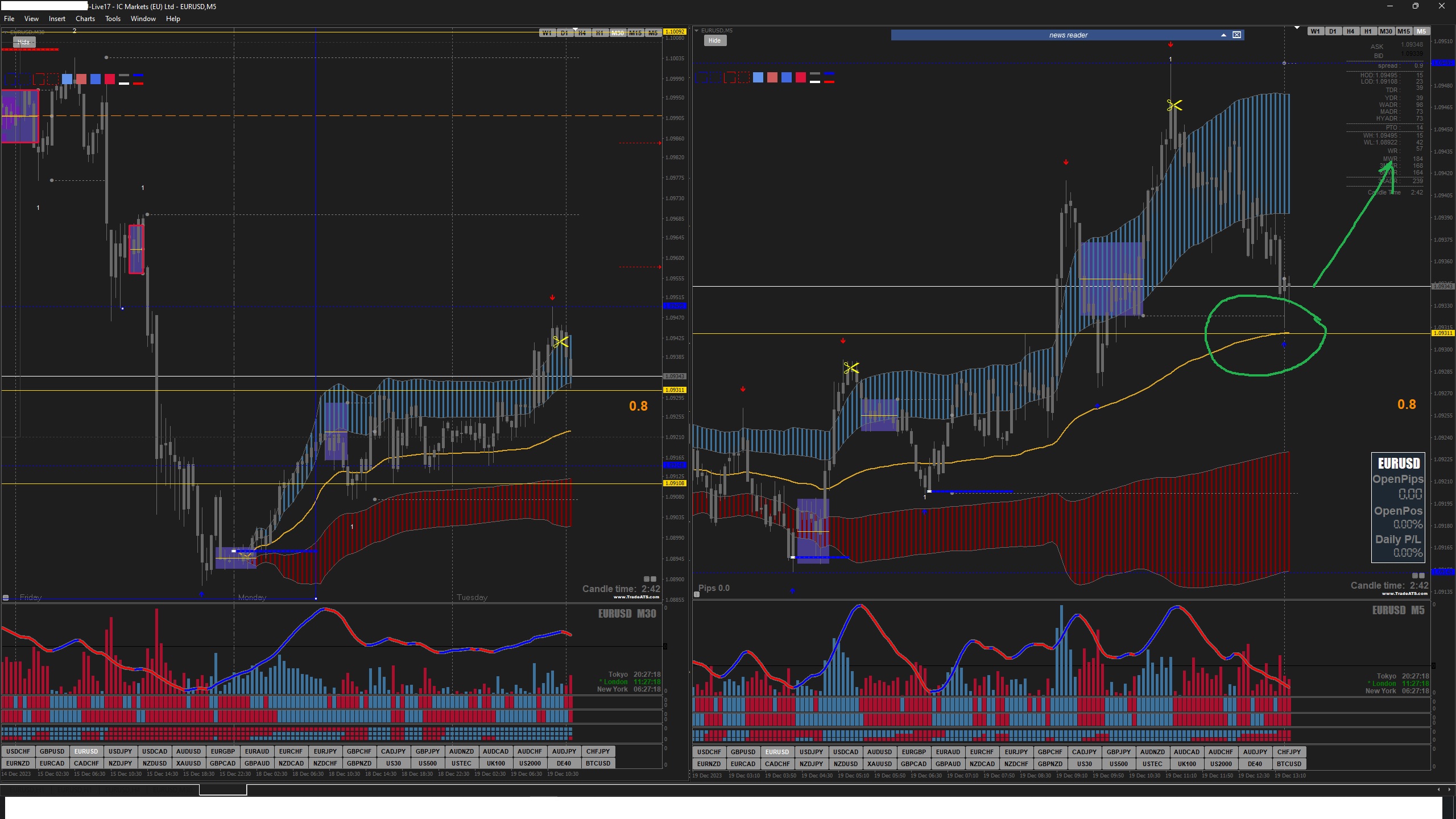Collapse the news reader with its up arrow
This screenshot has width=1456, height=819.
[1223, 35]
